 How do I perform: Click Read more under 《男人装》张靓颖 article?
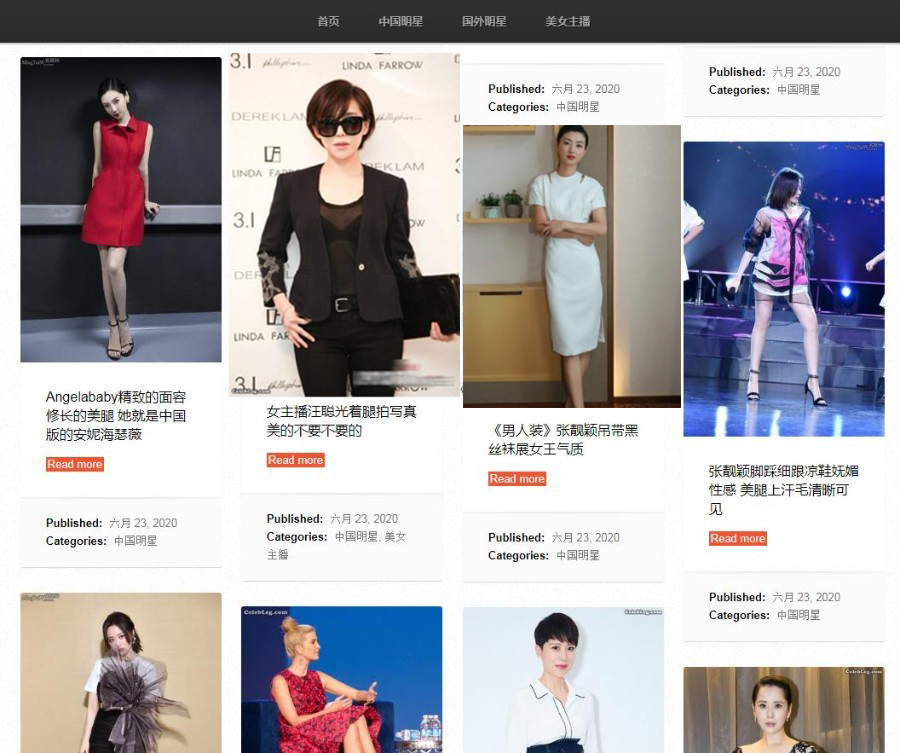coord(517,479)
